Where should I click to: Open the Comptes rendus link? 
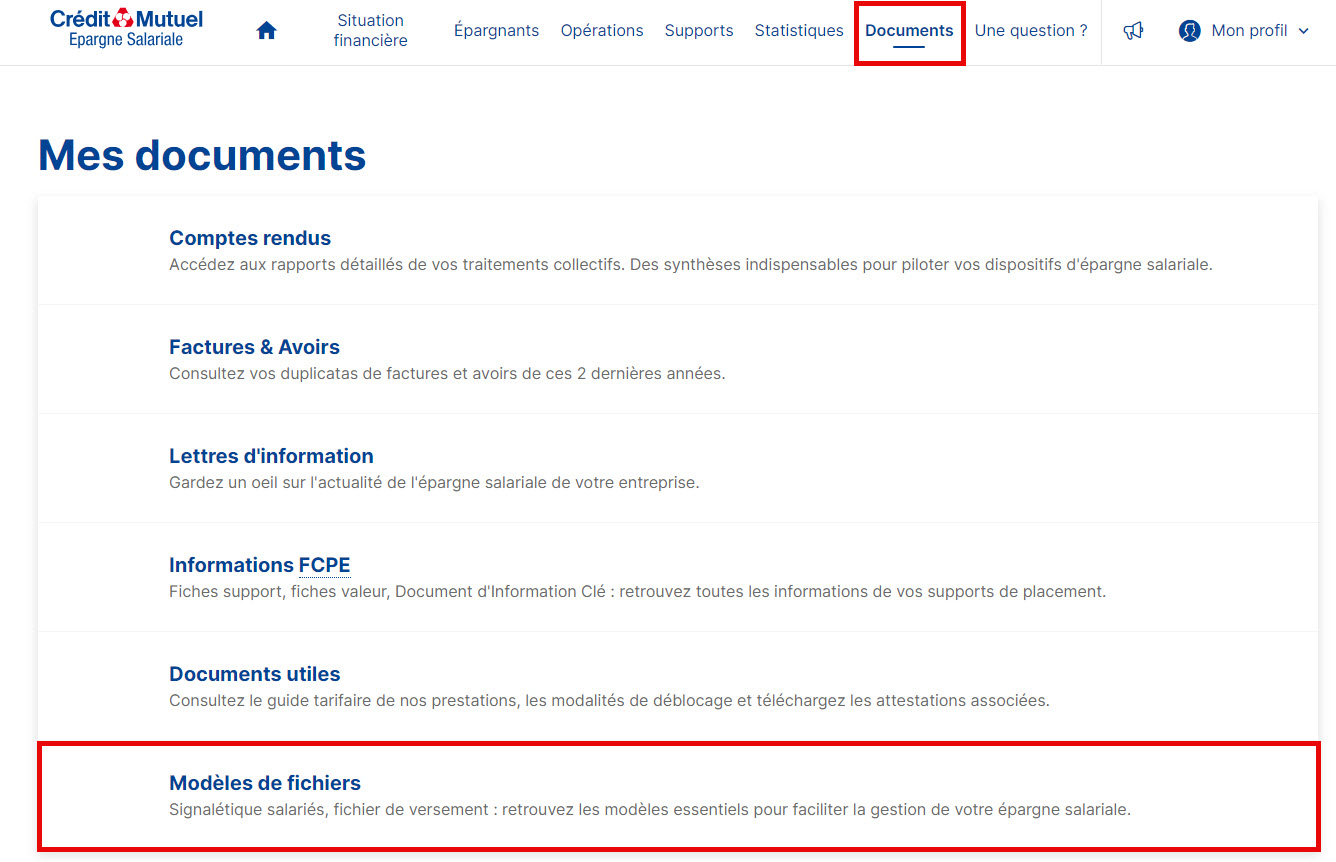pyautogui.click(x=250, y=238)
